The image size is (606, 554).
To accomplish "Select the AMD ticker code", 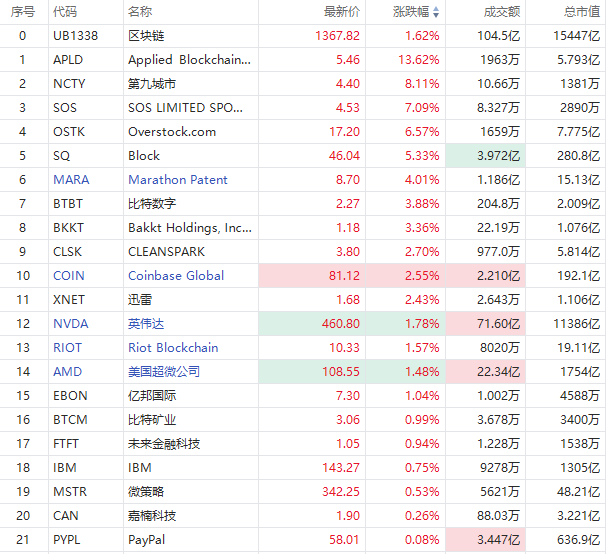I will pos(68,372).
